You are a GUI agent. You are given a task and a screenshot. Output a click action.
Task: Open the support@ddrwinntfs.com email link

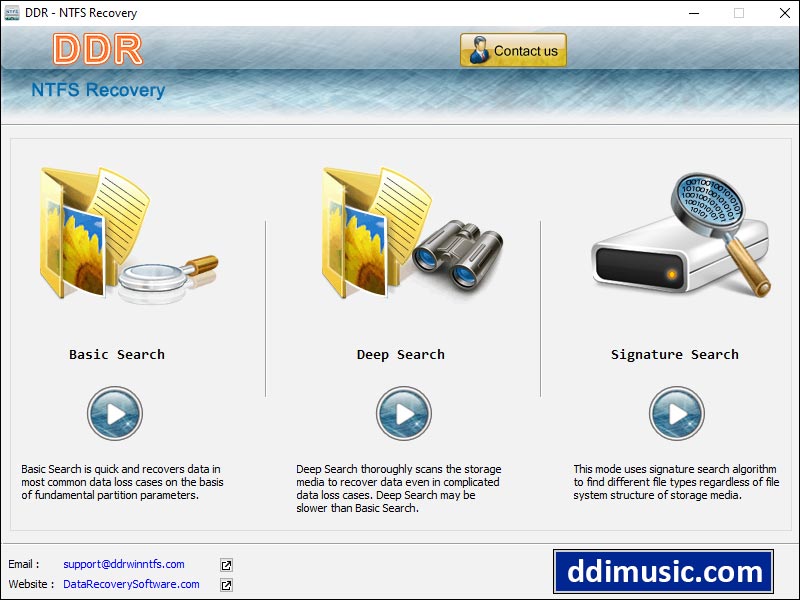point(122,564)
